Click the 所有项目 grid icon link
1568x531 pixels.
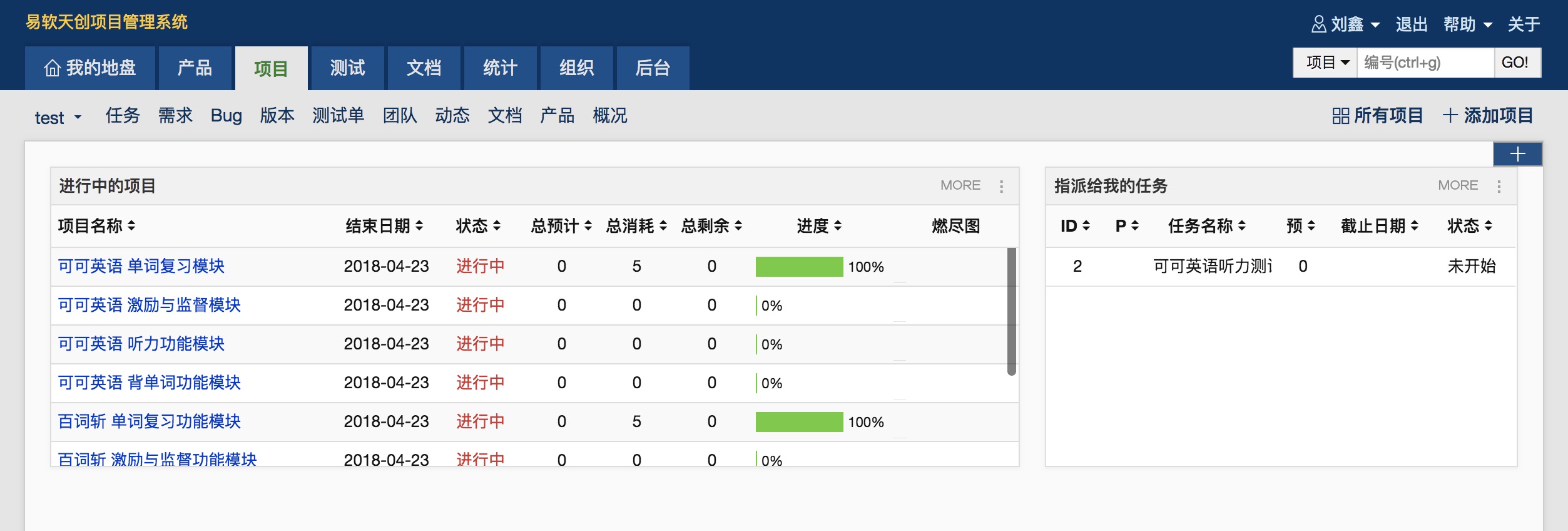(x=1377, y=116)
